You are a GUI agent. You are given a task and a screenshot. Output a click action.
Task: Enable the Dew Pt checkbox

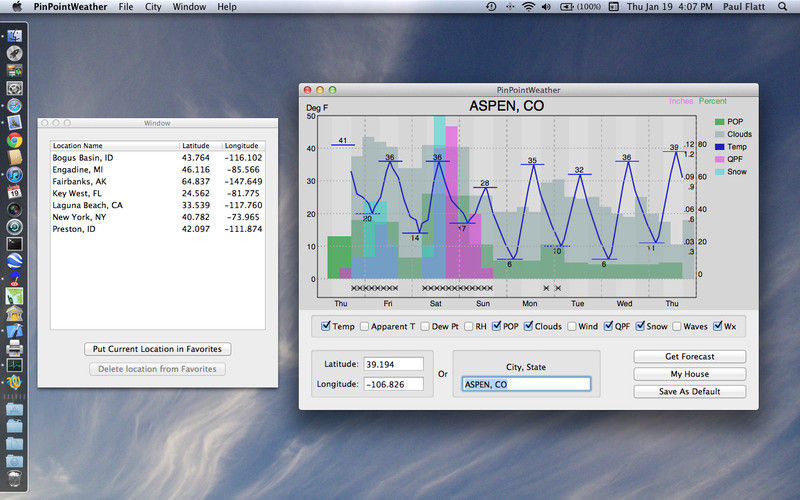(x=425, y=326)
